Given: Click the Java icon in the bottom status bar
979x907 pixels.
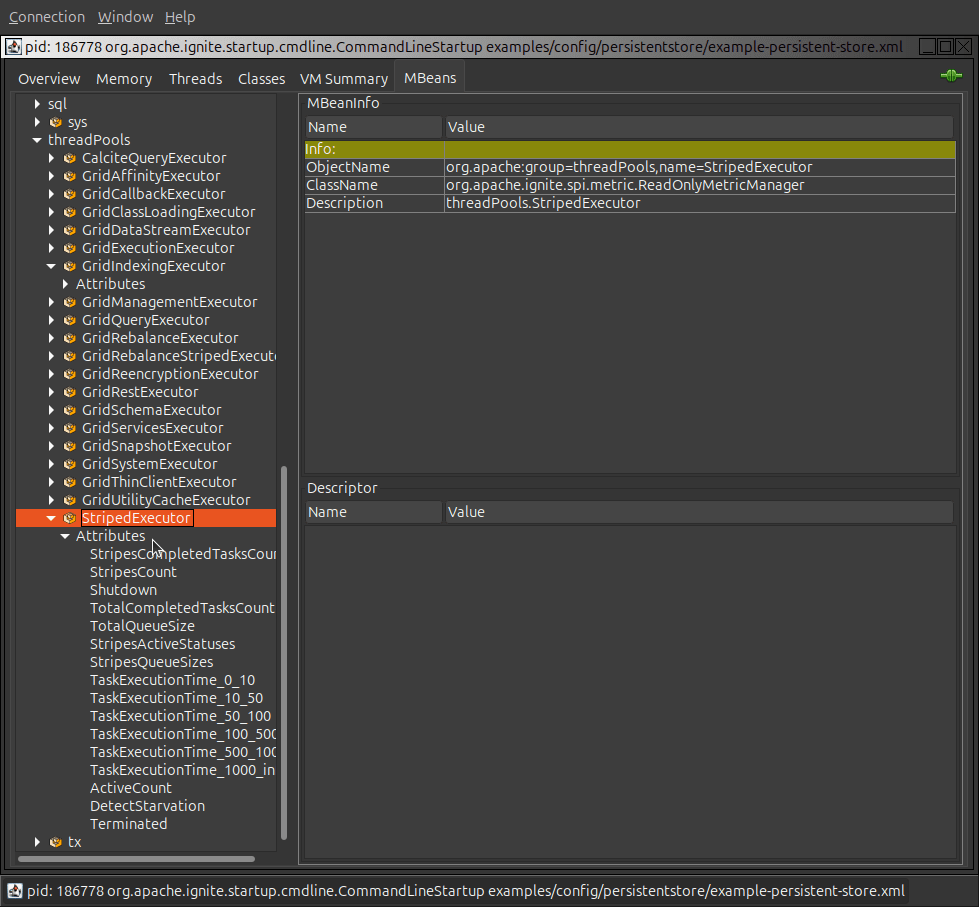Looking at the screenshot, I should pos(15,891).
